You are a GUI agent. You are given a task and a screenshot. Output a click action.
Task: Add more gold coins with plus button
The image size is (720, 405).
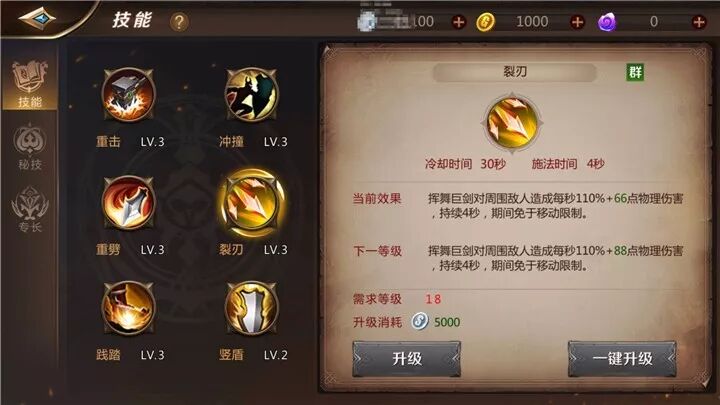coord(577,22)
